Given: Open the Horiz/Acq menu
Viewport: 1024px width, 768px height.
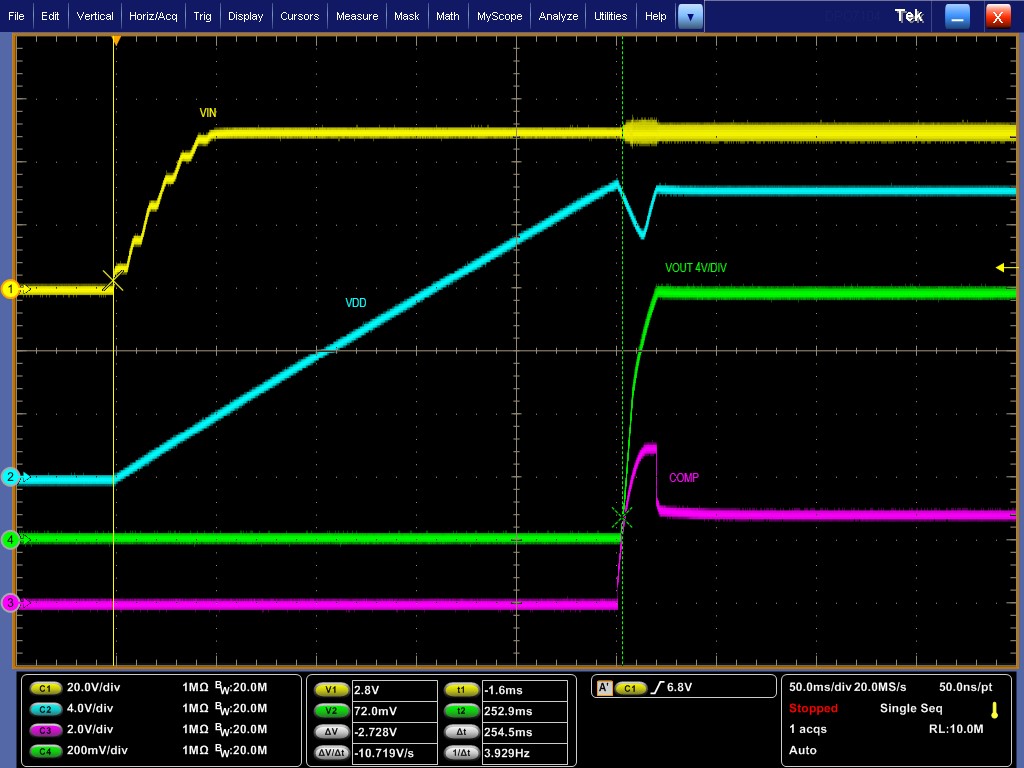Looking at the screenshot, I should [152, 15].
